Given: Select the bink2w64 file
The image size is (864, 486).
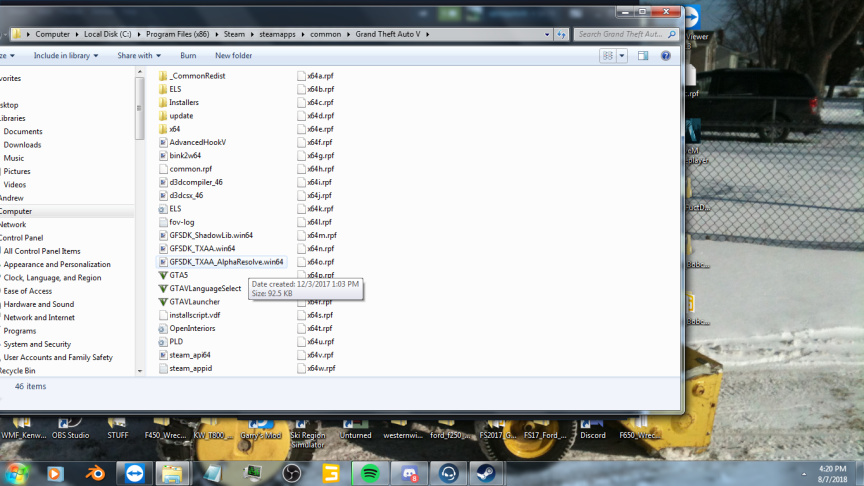Looking at the screenshot, I should pyautogui.click(x=180, y=155).
